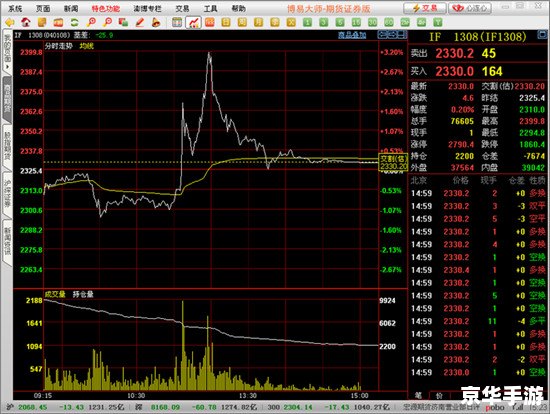Select the 1-minute period button
The width and height of the screenshot is (550, 414).
pos(308,22)
